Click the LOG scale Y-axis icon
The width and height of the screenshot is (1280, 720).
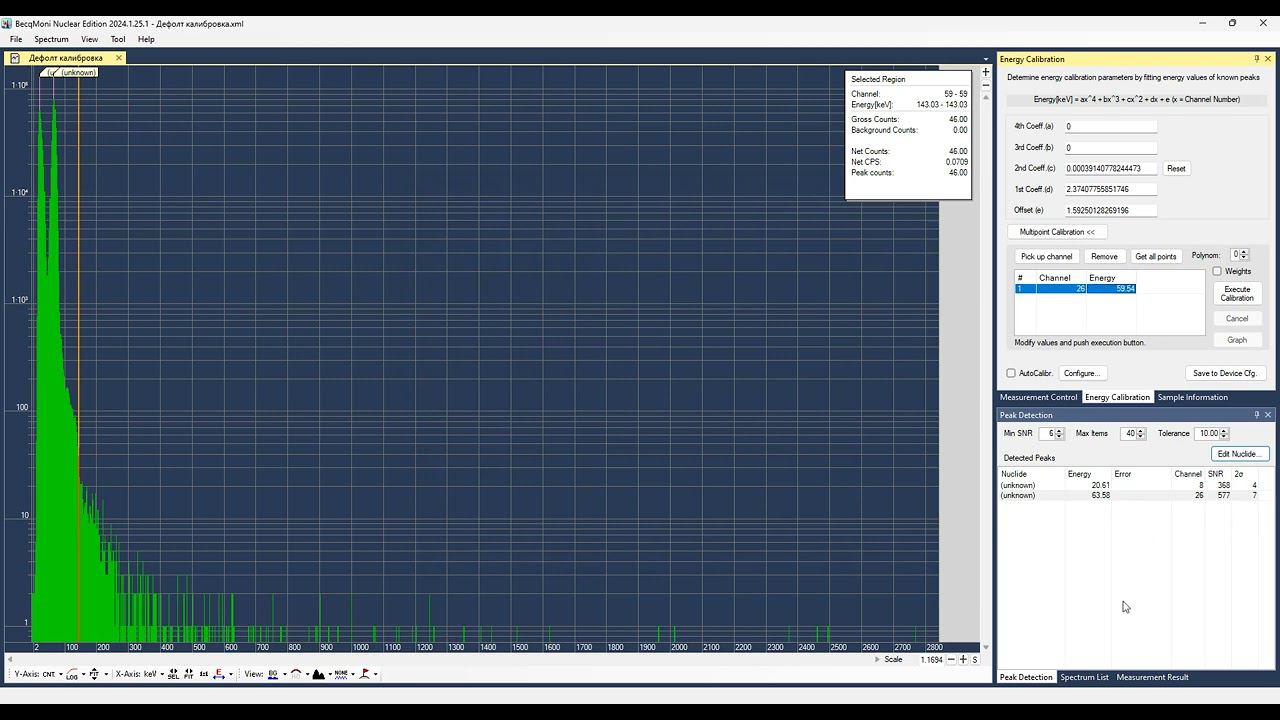pyautogui.click(x=72, y=674)
